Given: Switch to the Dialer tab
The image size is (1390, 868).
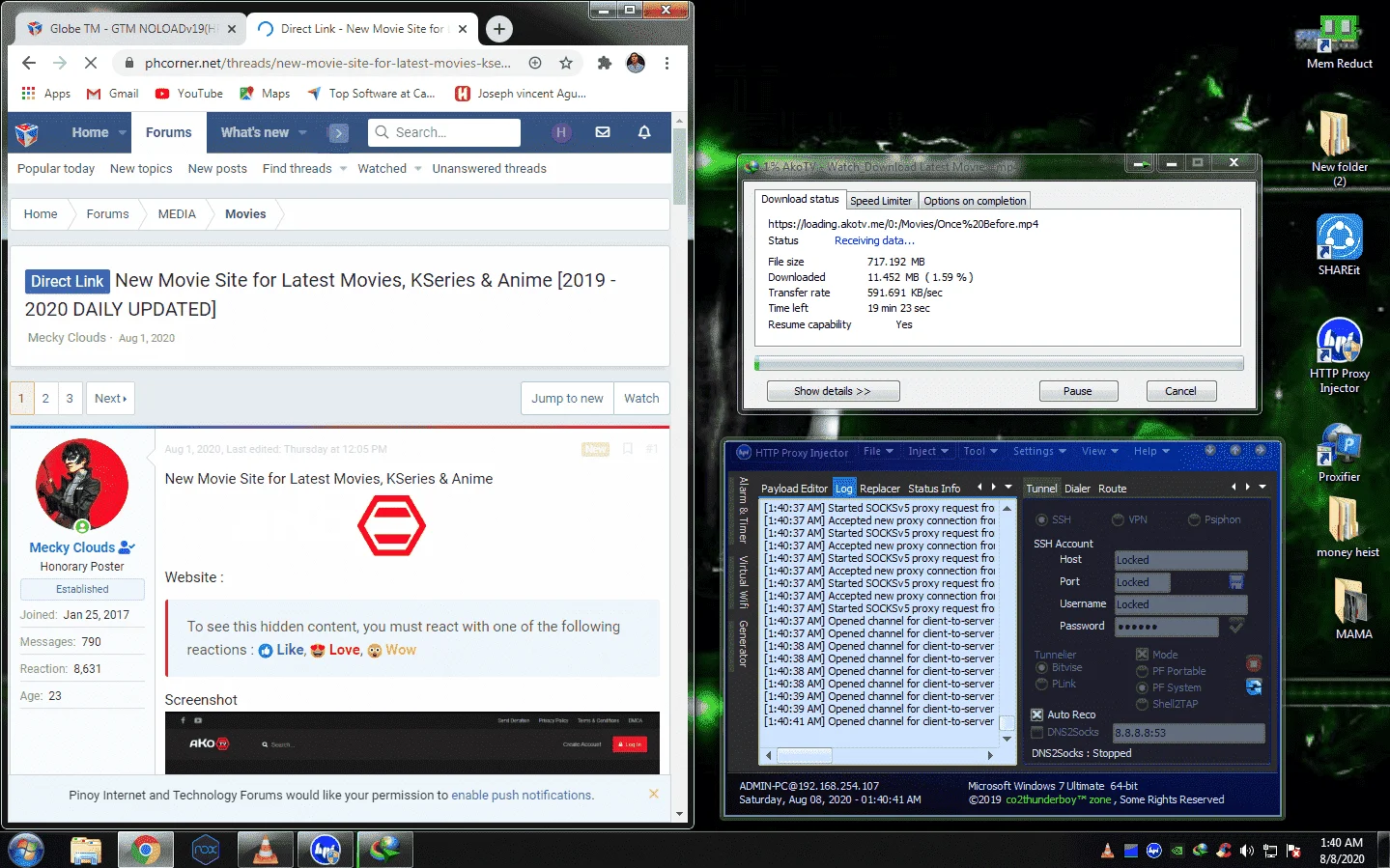Looking at the screenshot, I should 1077,489.
